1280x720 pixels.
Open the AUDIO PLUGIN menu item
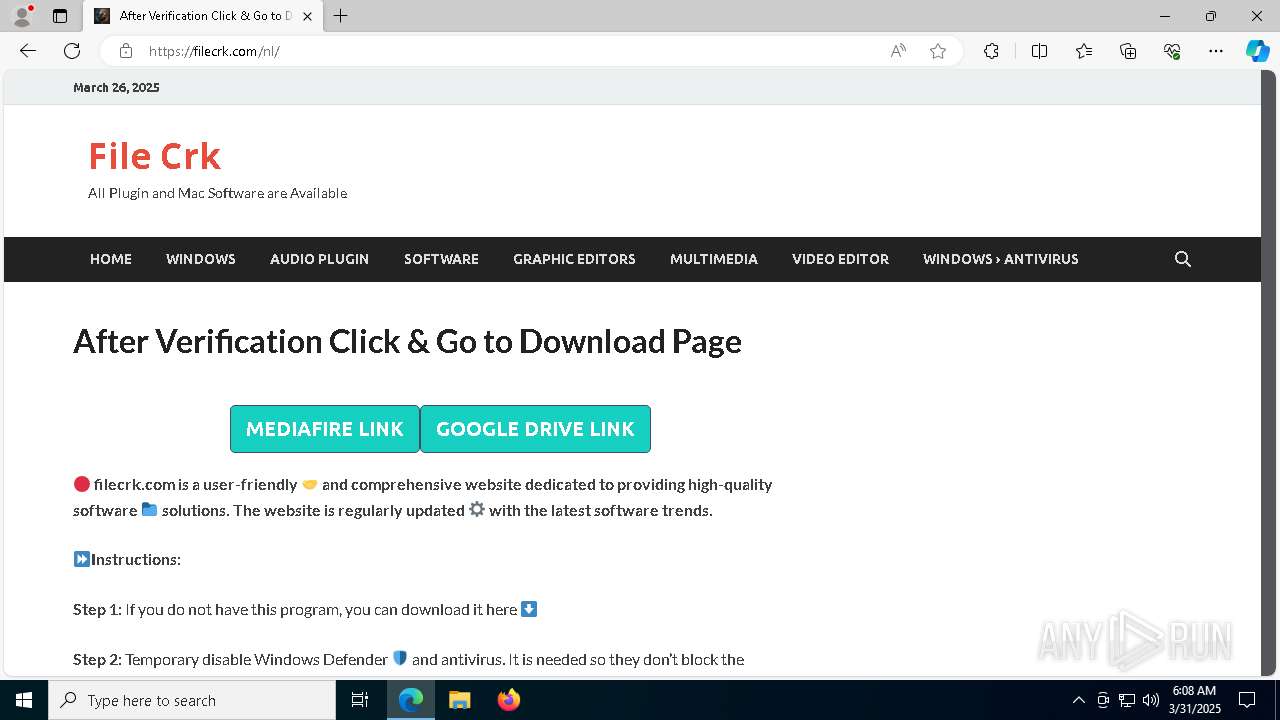pyautogui.click(x=319, y=259)
